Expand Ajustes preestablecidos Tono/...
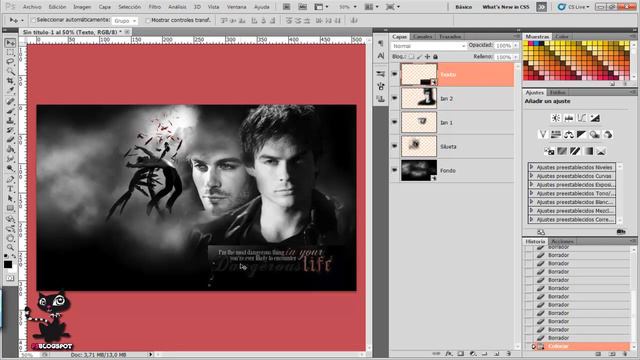Image resolution: width=640 pixels, height=360 pixels. (x=531, y=193)
